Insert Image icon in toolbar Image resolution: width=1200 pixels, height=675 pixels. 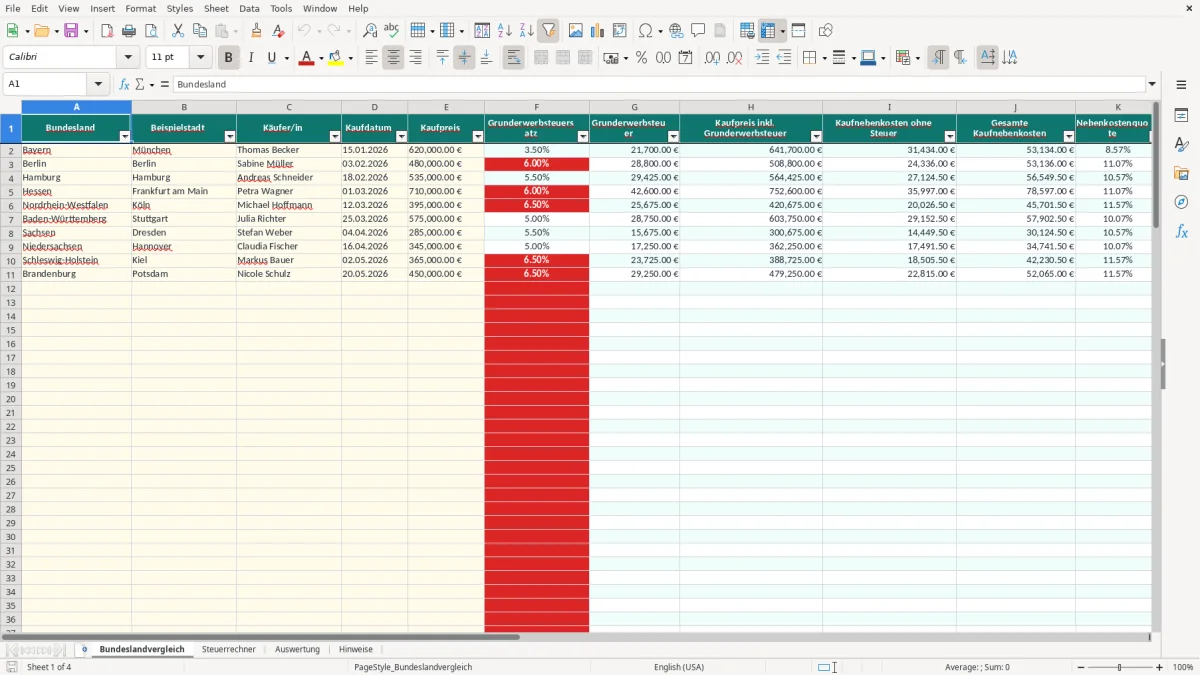[576, 31]
